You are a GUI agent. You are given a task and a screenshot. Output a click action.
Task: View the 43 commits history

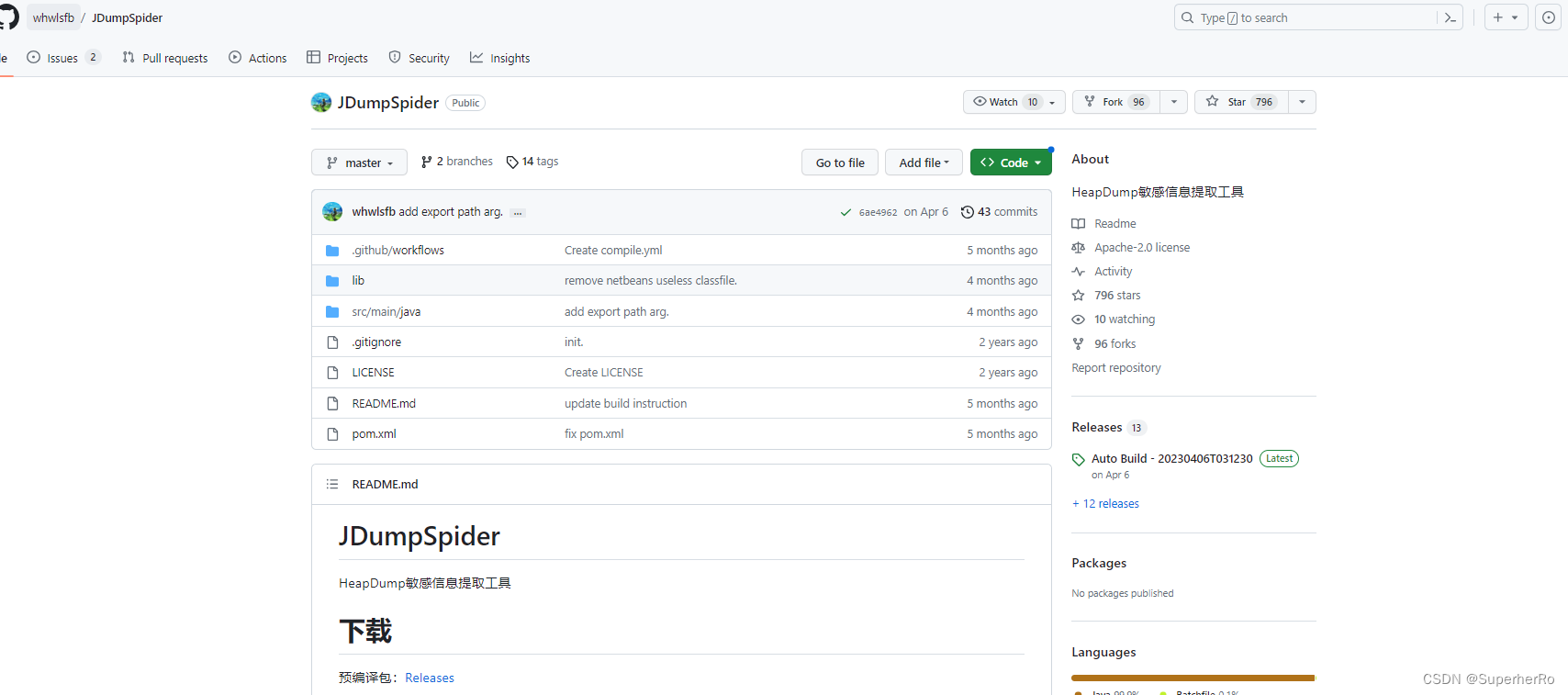point(1000,212)
